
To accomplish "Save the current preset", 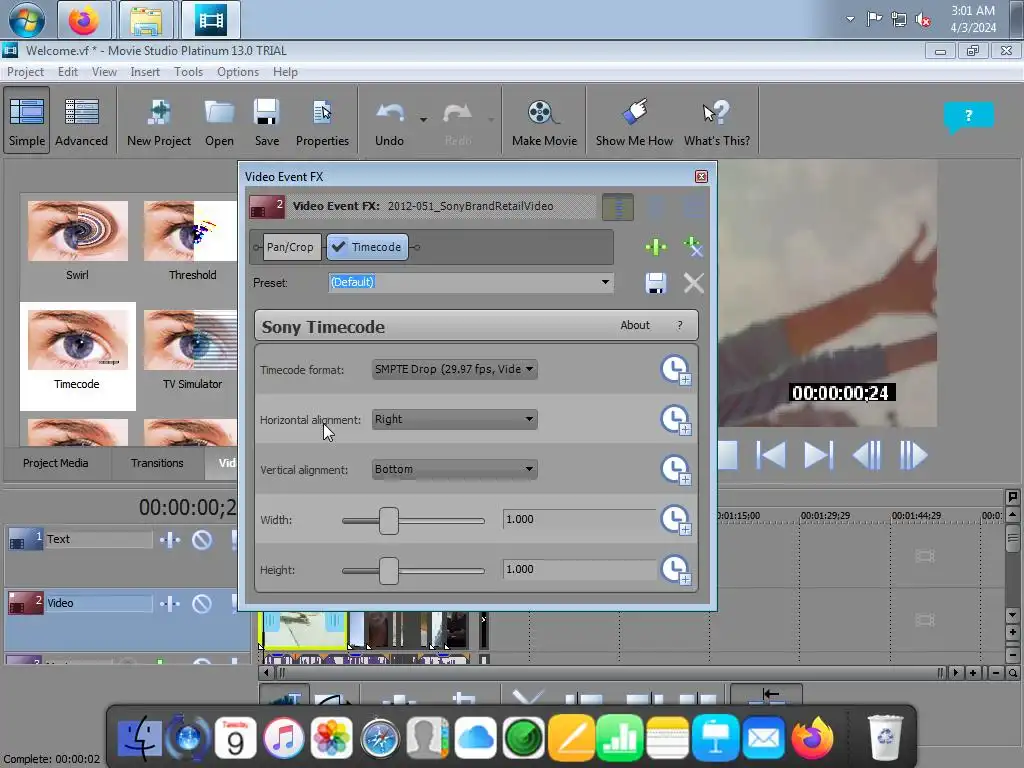I will click(x=656, y=283).
